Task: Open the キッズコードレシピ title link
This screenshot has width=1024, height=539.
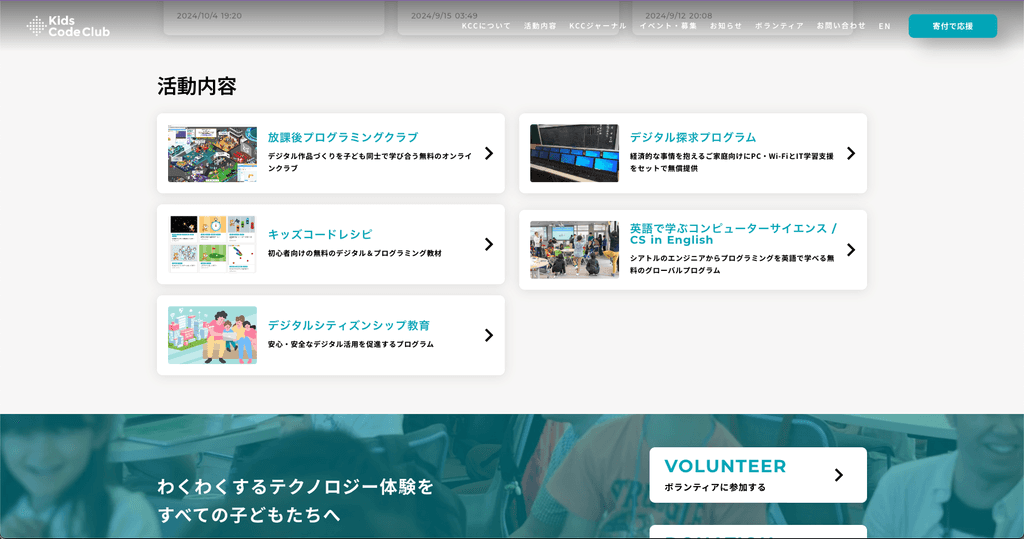Action: pos(320,234)
